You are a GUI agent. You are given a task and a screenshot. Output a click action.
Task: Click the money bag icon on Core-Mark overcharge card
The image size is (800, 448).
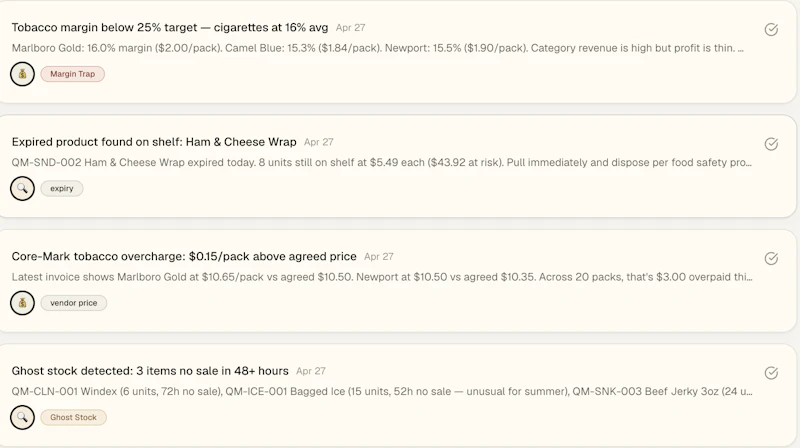tap(22, 303)
